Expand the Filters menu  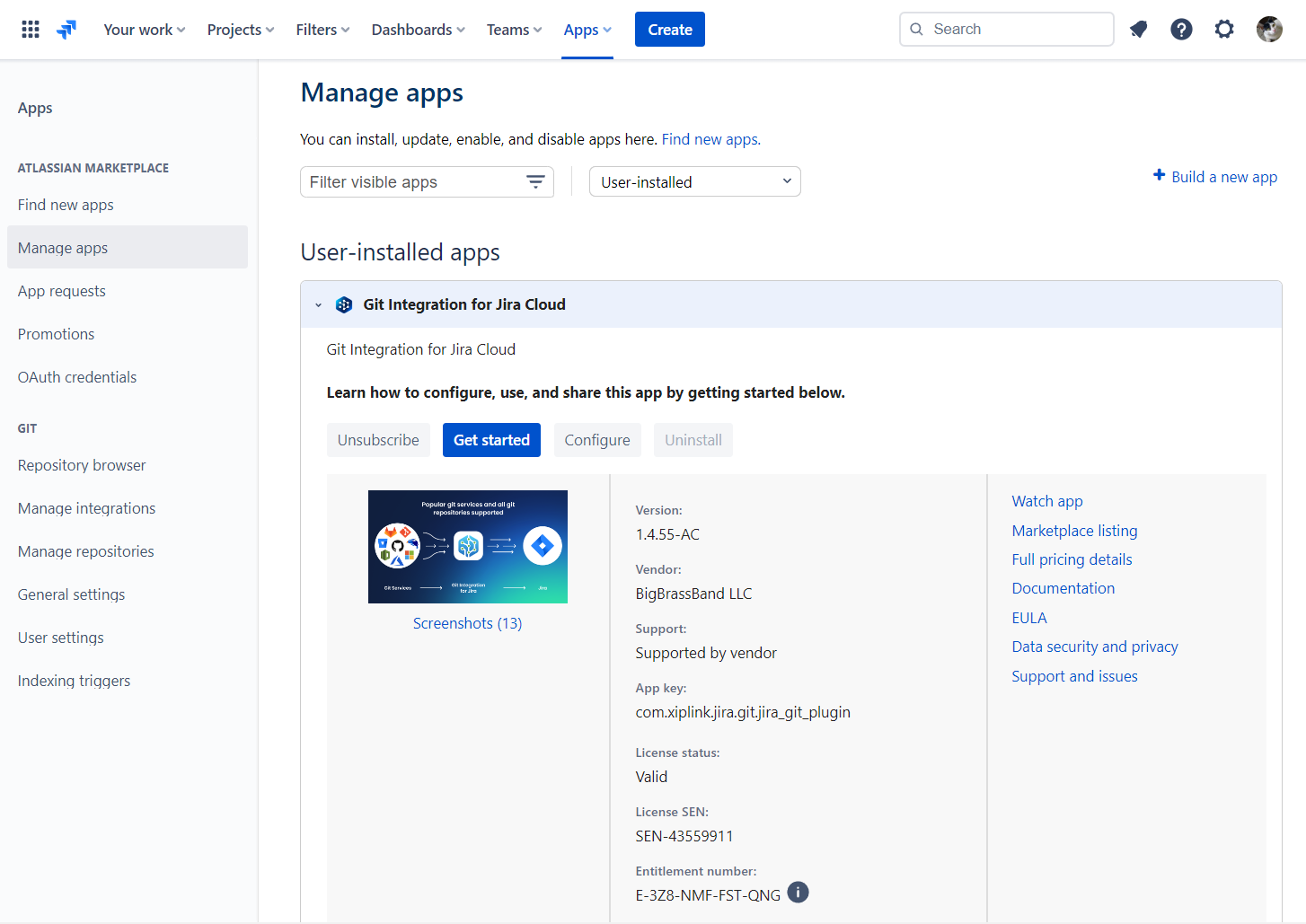322,30
